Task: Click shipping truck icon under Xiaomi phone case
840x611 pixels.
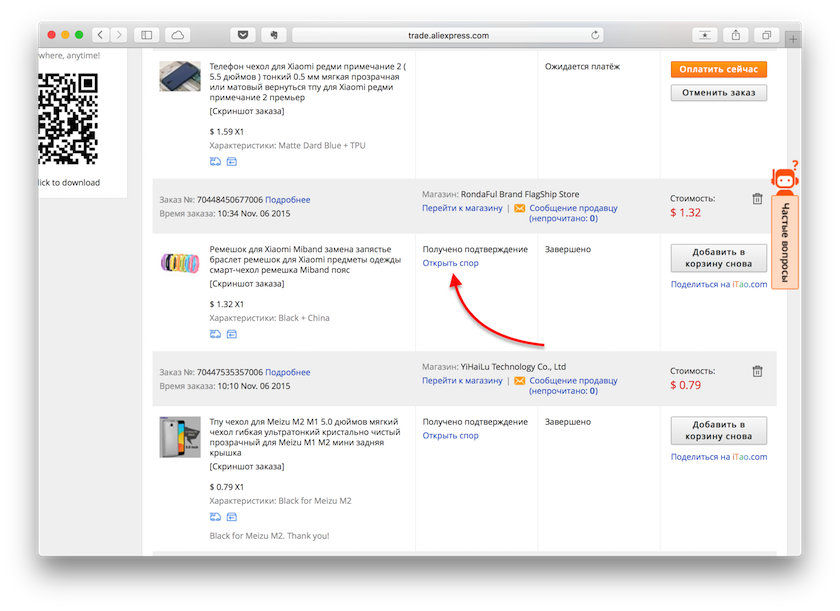Action: click(215, 161)
